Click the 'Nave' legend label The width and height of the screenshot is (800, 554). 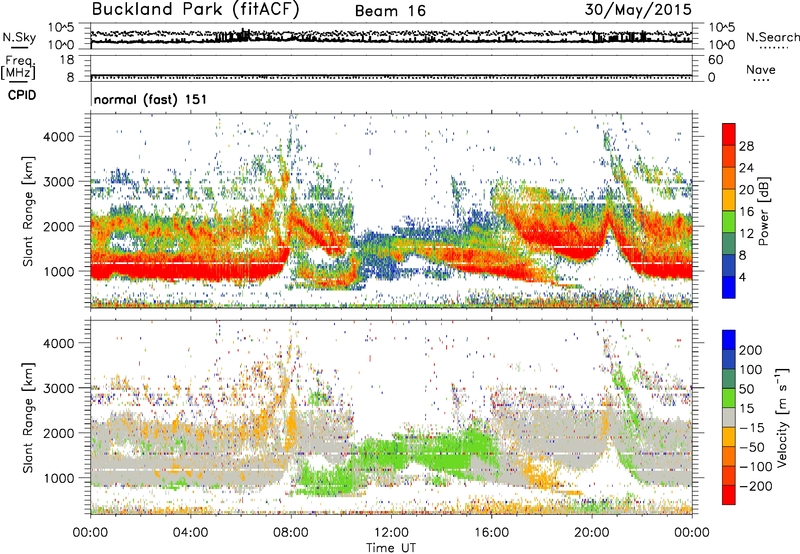click(760, 69)
